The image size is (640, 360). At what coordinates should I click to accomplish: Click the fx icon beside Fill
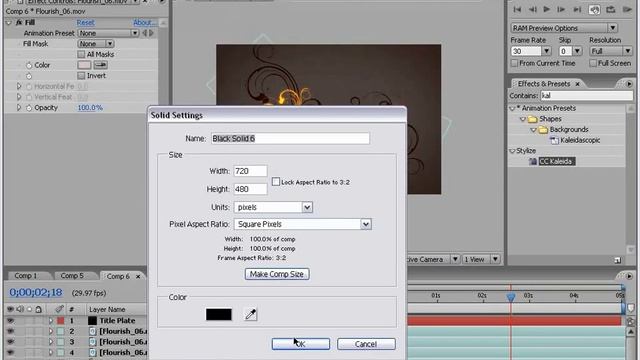coord(19,22)
